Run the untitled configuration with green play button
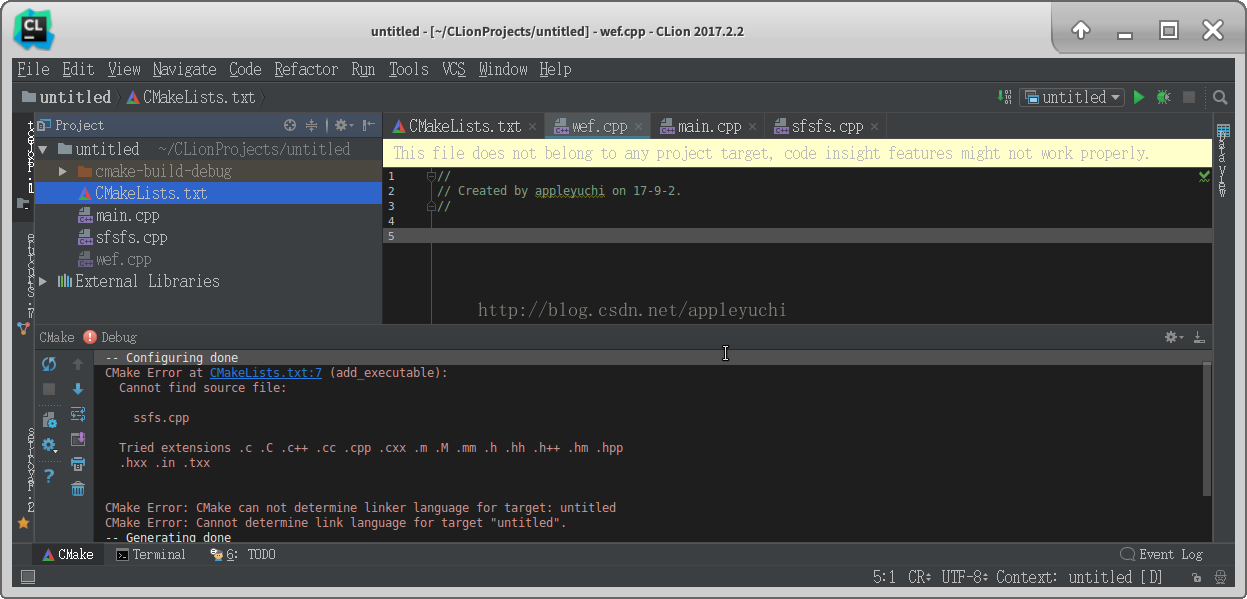This screenshot has width=1247, height=599. (x=1138, y=97)
